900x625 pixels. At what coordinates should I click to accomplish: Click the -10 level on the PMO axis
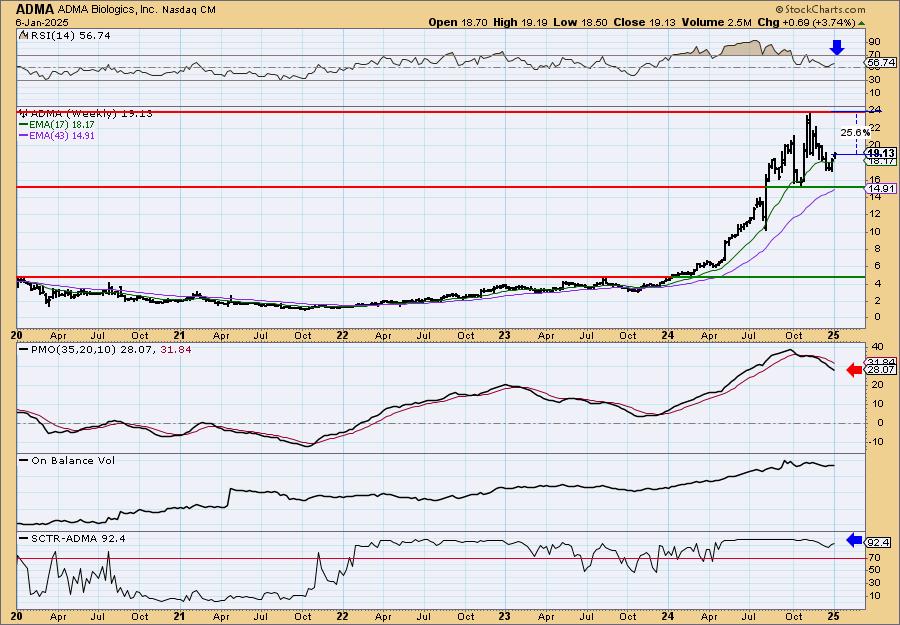pos(875,441)
